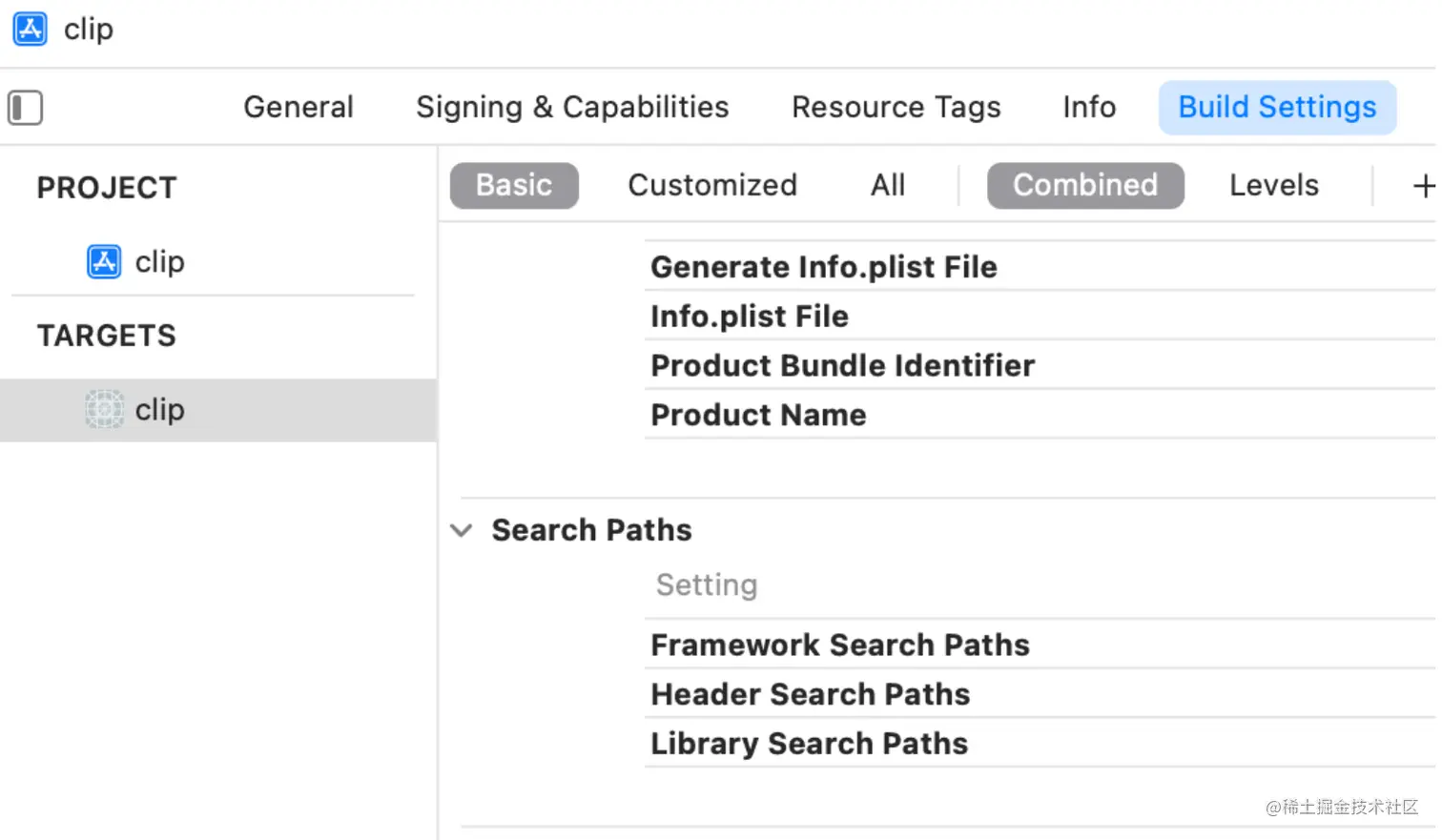Image resolution: width=1442 pixels, height=840 pixels.
Task: Click the Xcode project icon beside the clip title
Action: tap(30, 30)
